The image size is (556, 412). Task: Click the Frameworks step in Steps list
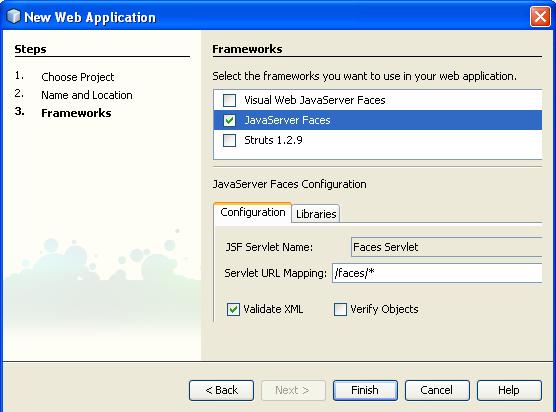[76, 113]
